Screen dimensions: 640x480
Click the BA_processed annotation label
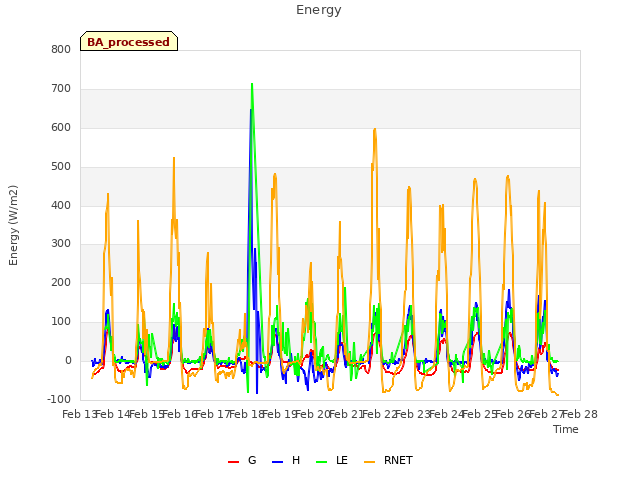pyautogui.click(x=129, y=42)
